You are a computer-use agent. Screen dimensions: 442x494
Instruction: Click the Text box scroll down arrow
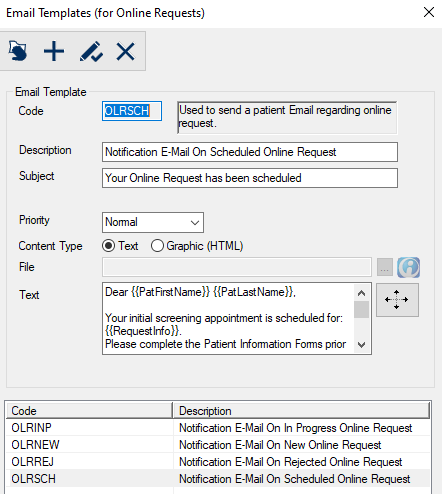tap(362, 345)
